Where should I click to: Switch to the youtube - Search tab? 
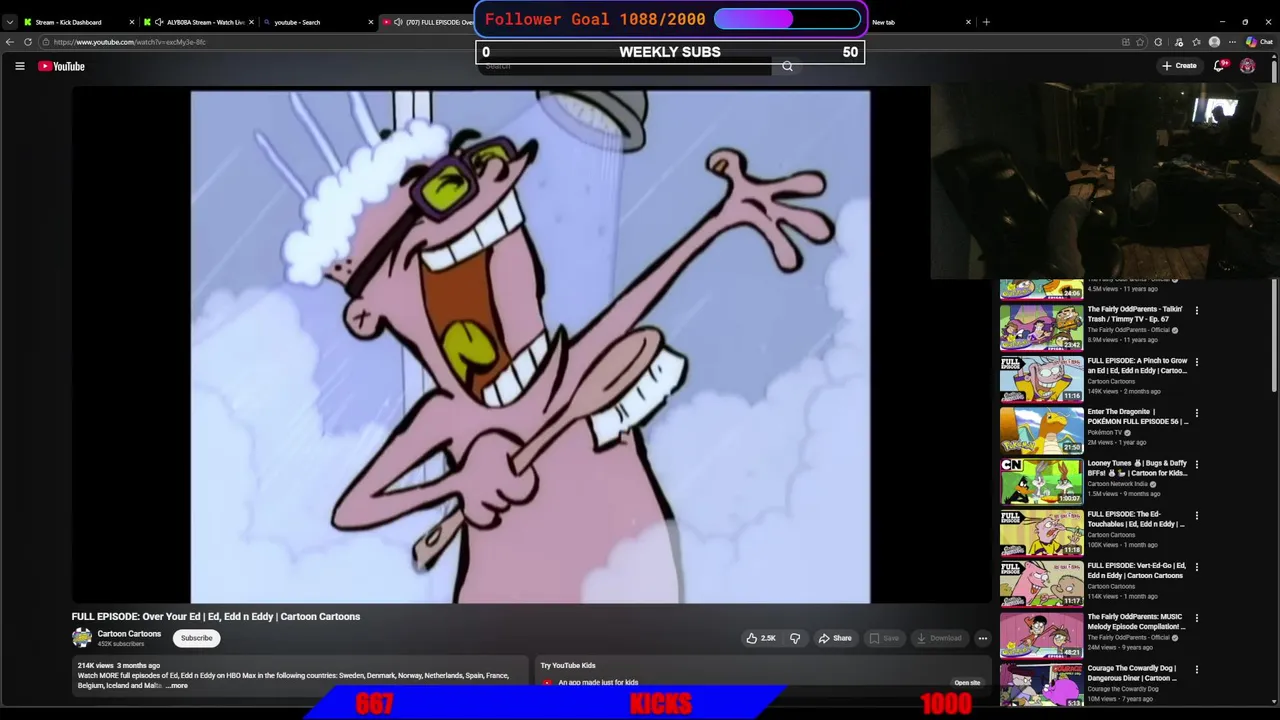[x=315, y=22]
